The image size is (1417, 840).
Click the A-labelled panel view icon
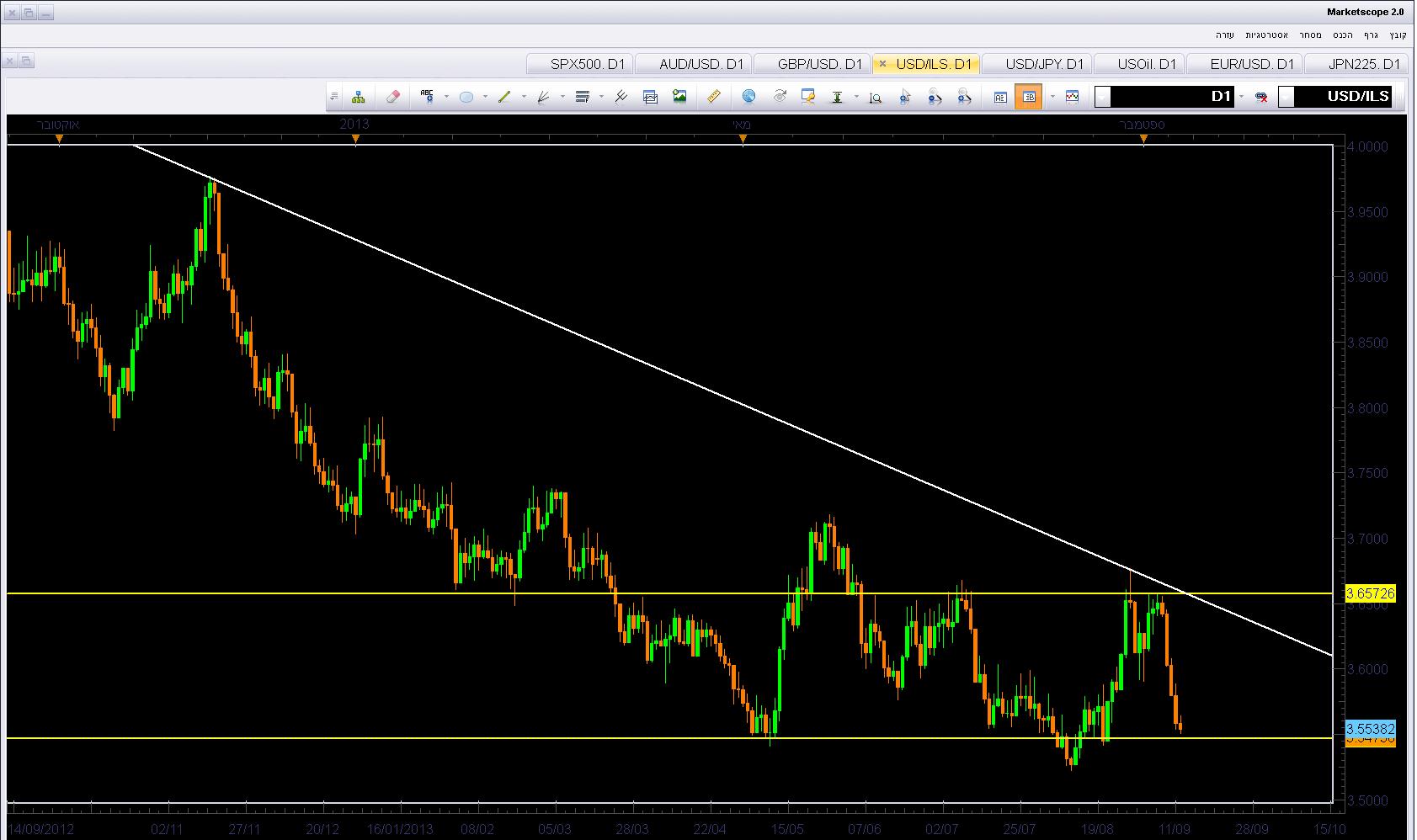pyautogui.click(x=1000, y=97)
